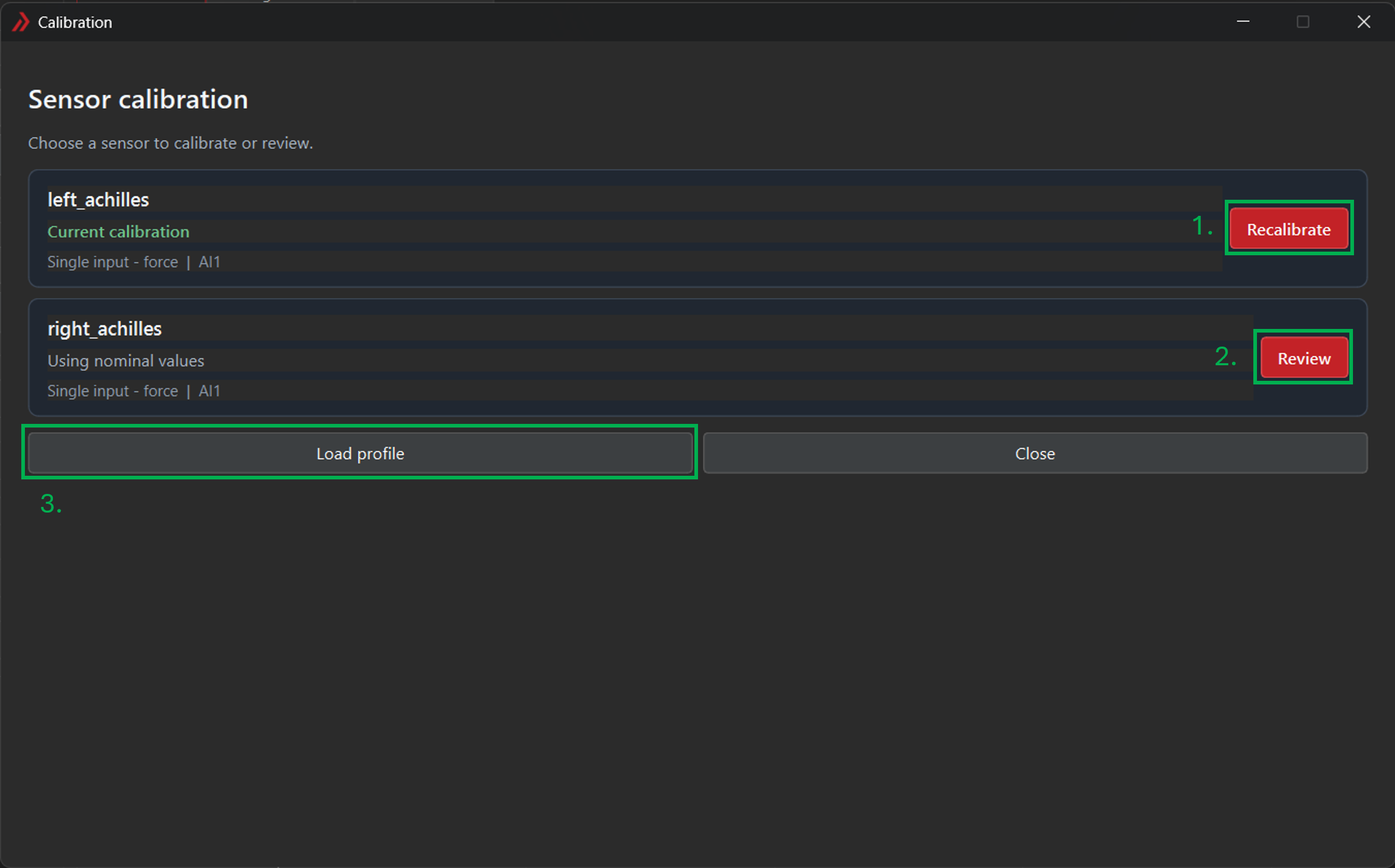The height and width of the screenshot is (868, 1395).
Task: Click the 'Sensor calibration' heading
Action: [x=139, y=99]
